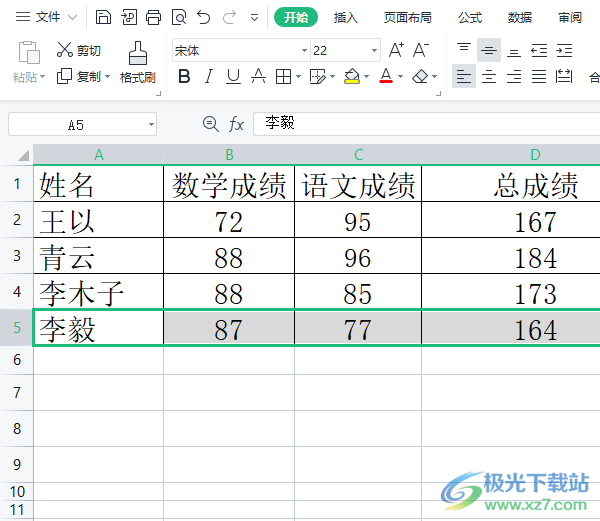Toggle Middle vertical alignment
The image size is (600, 521).
click(489, 50)
